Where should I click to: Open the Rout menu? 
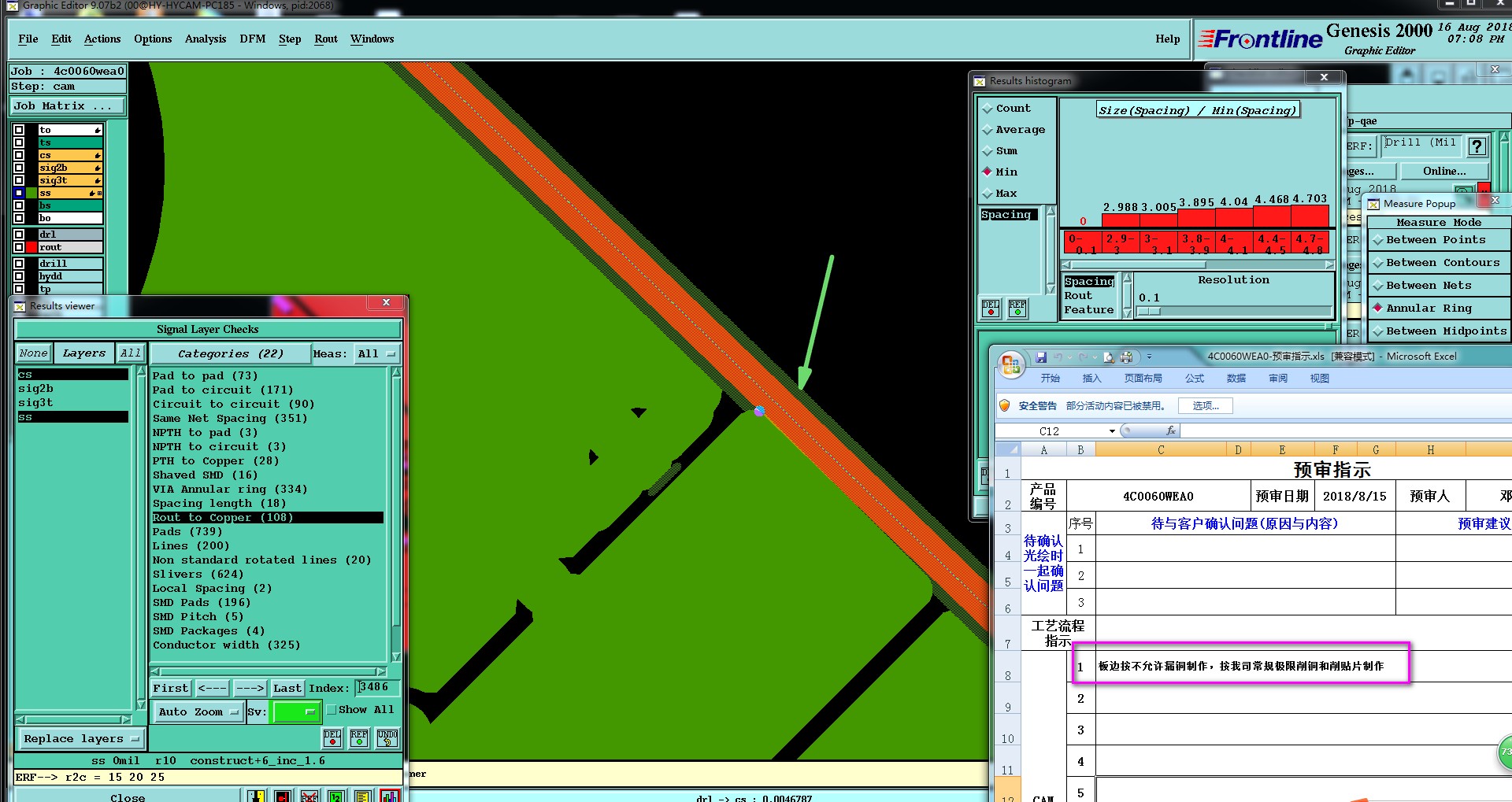tap(326, 39)
